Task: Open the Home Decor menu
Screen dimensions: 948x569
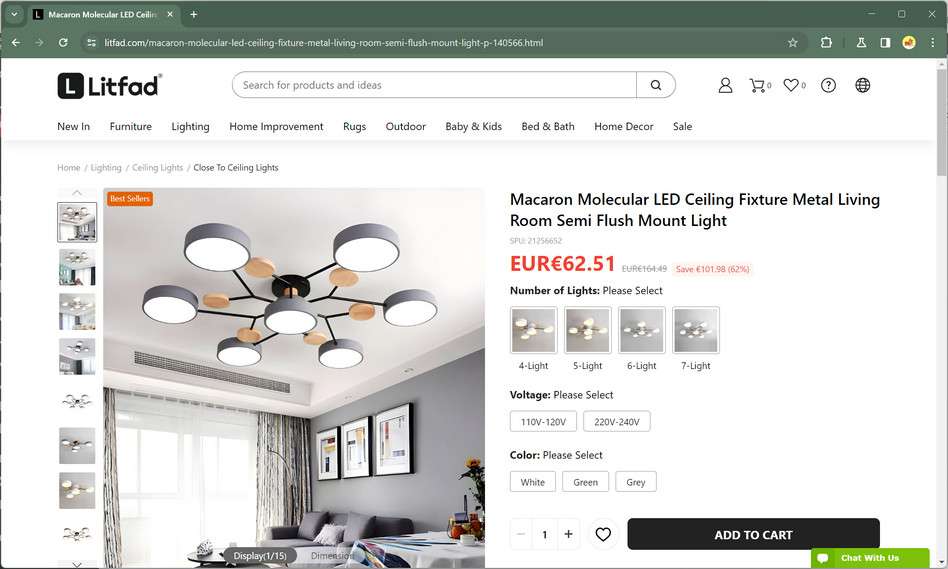Action: pyautogui.click(x=623, y=126)
